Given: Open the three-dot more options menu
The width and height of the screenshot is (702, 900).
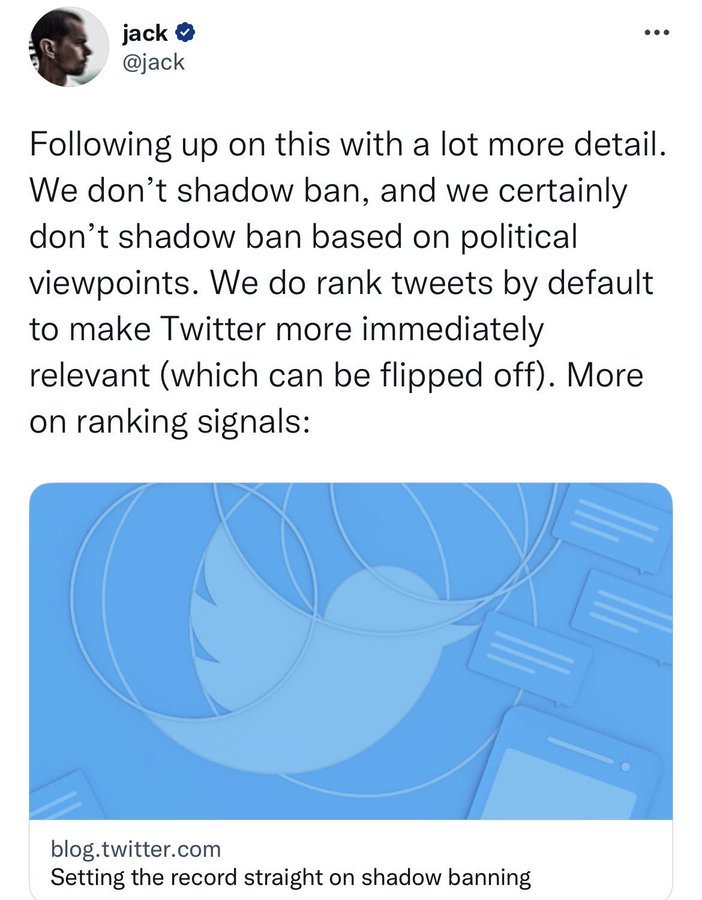Looking at the screenshot, I should tap(656, 33).
